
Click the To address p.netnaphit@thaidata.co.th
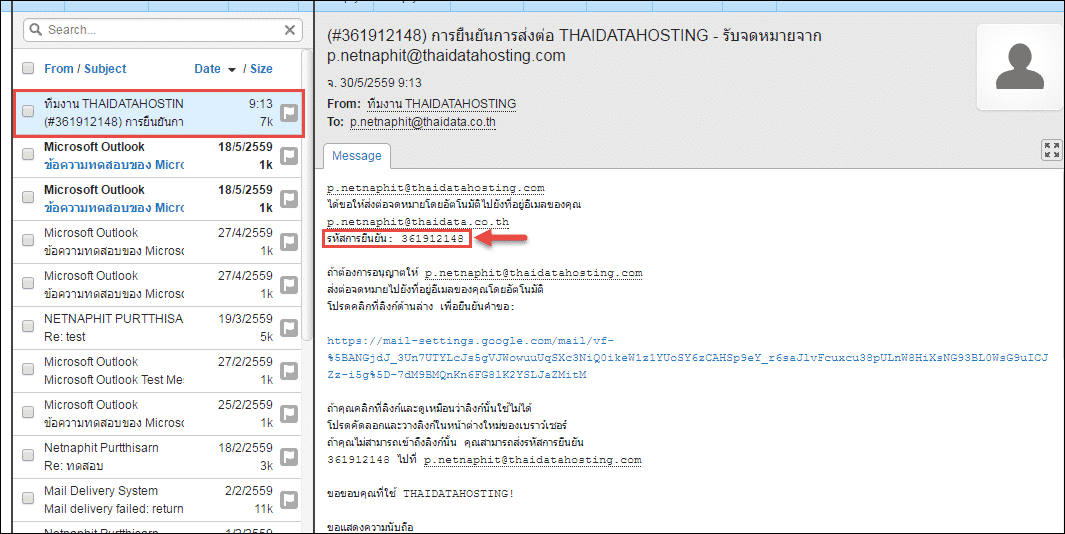(x=422, y=122)
